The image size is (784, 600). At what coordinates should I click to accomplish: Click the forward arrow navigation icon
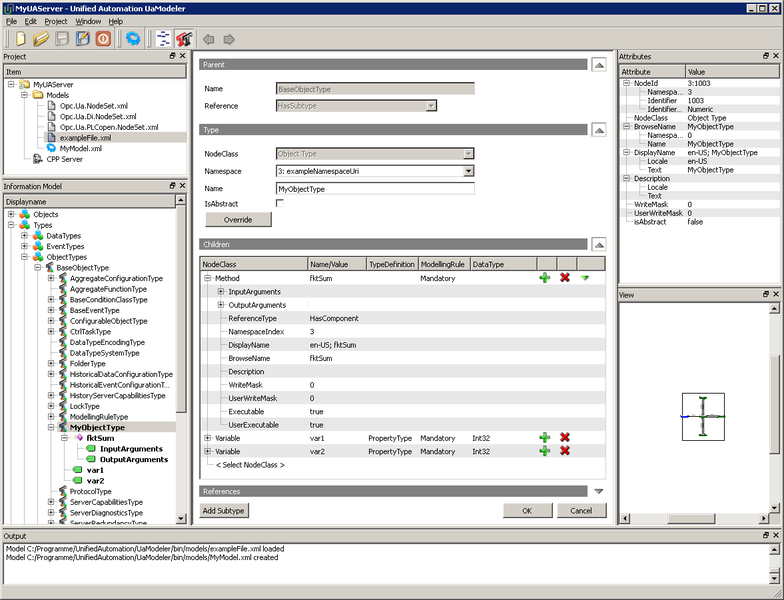pyautogui.click(x=229, y=40)
